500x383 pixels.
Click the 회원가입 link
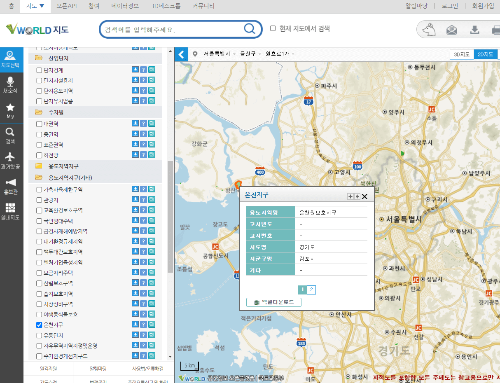(483, 6)
